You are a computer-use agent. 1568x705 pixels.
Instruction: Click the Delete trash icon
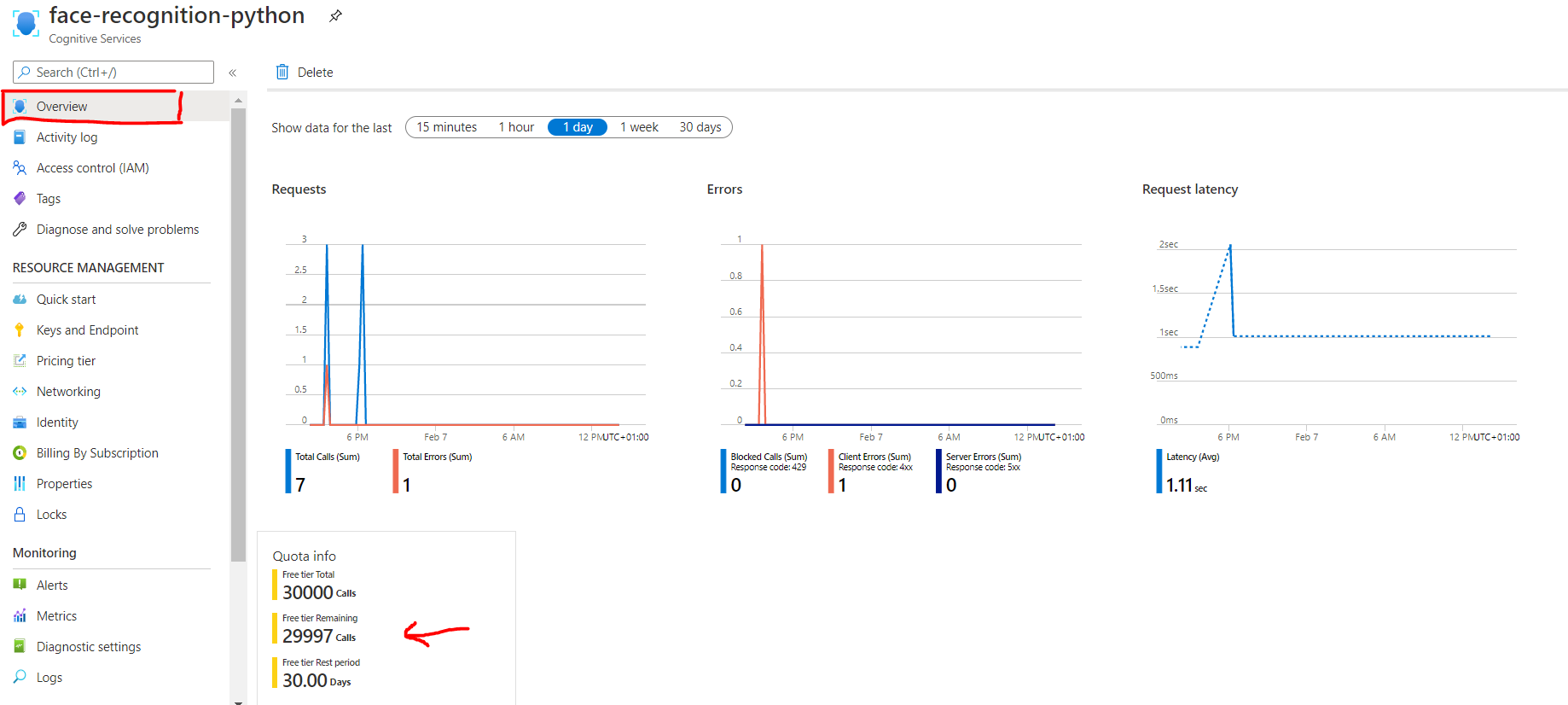click(x=282, y=72)
